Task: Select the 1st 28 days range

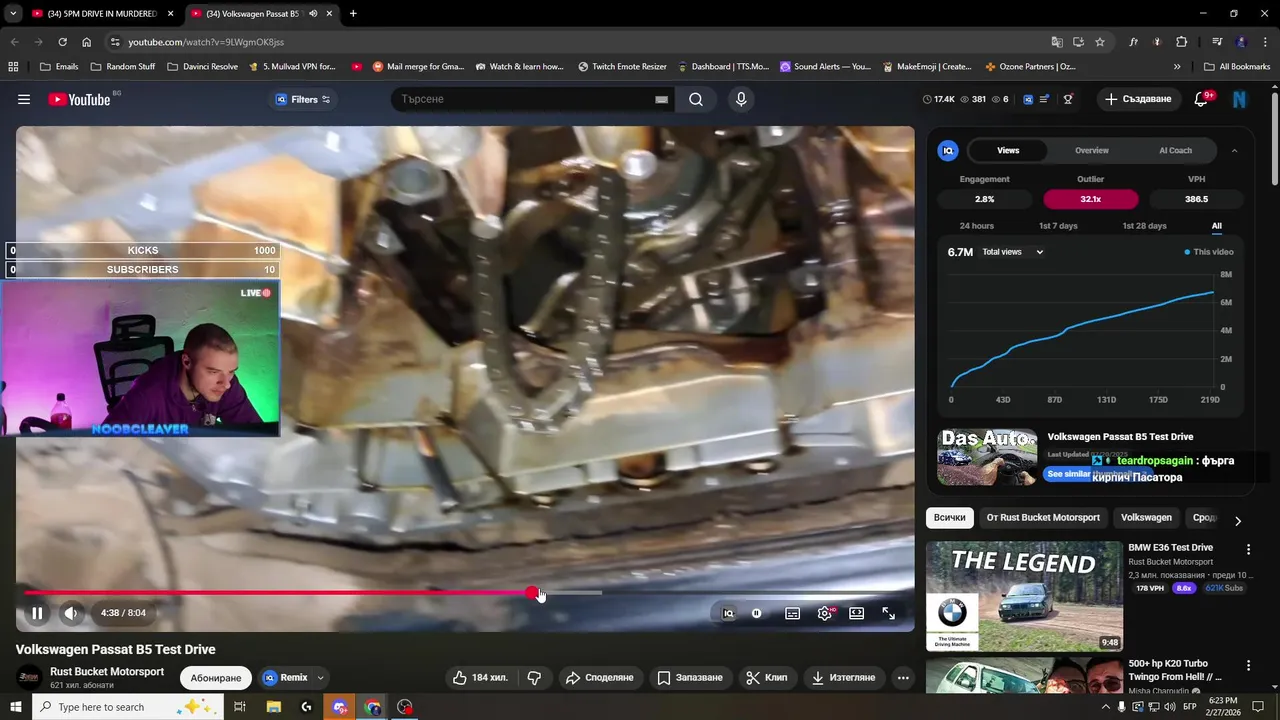Action: tap(1144, 226)
